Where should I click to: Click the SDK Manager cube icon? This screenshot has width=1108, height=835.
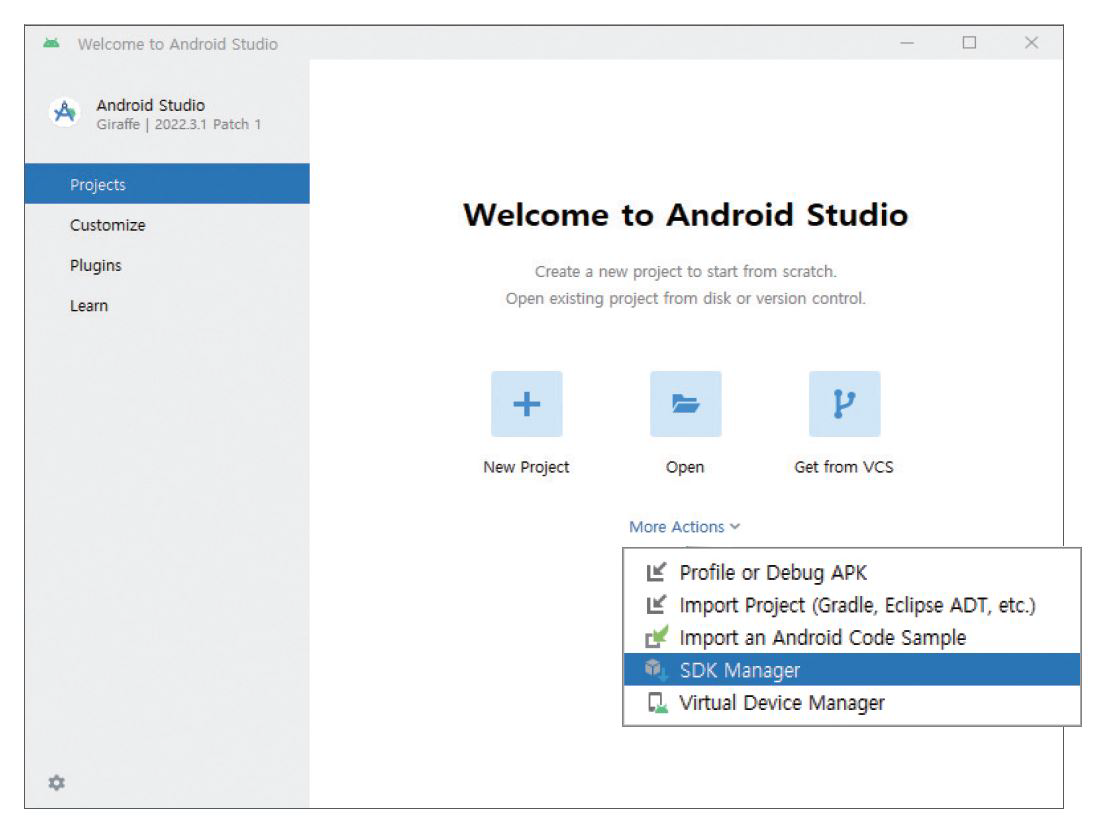[x=656, y=669]
